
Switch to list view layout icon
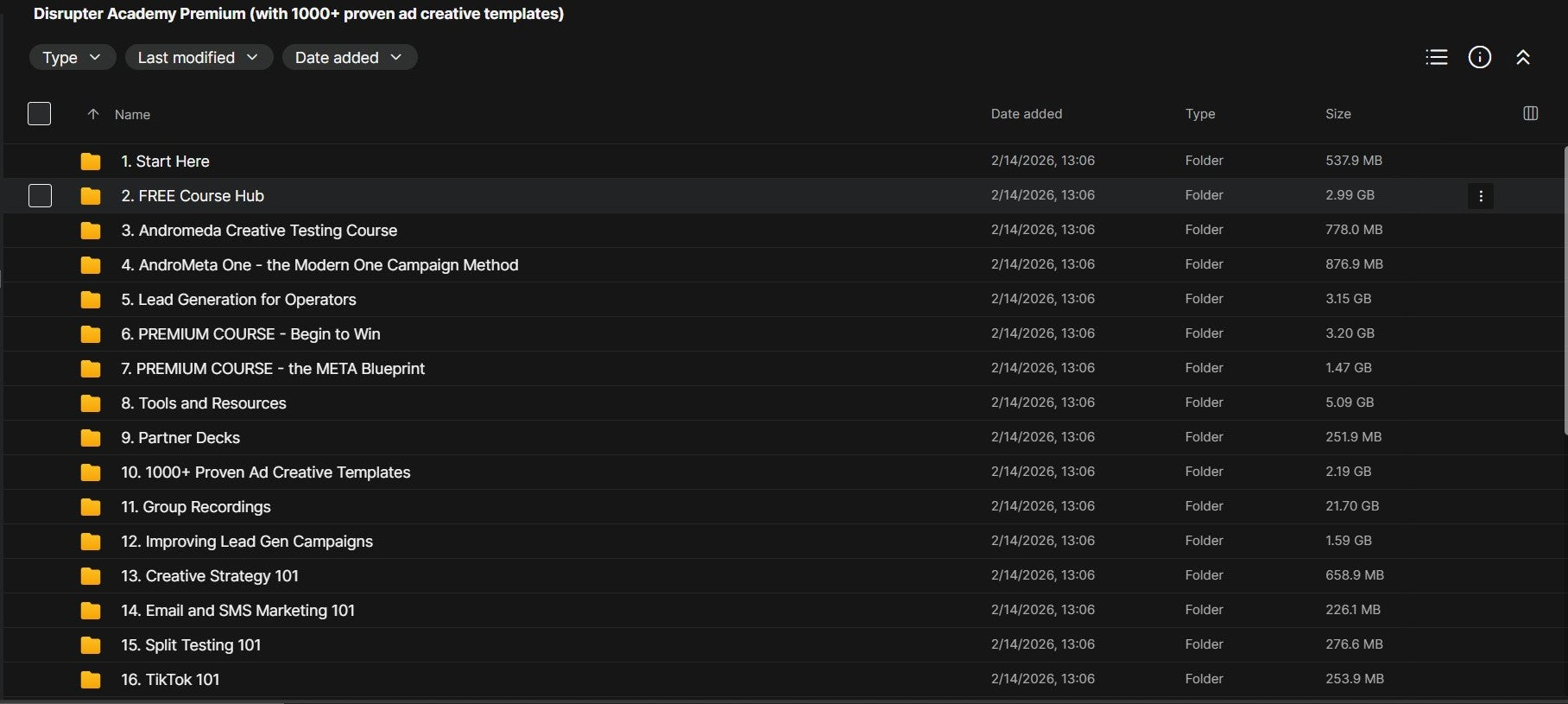(1437, 57)
